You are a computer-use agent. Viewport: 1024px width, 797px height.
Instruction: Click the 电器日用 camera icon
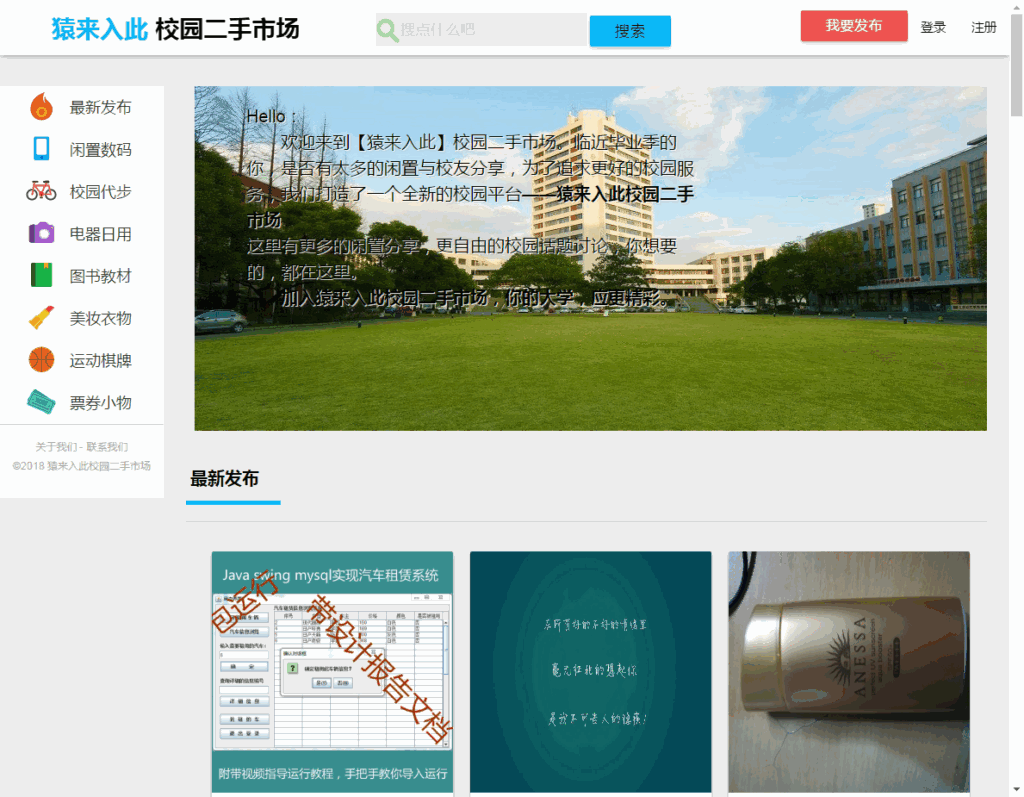pyautogui.click(x=41, y=233)
